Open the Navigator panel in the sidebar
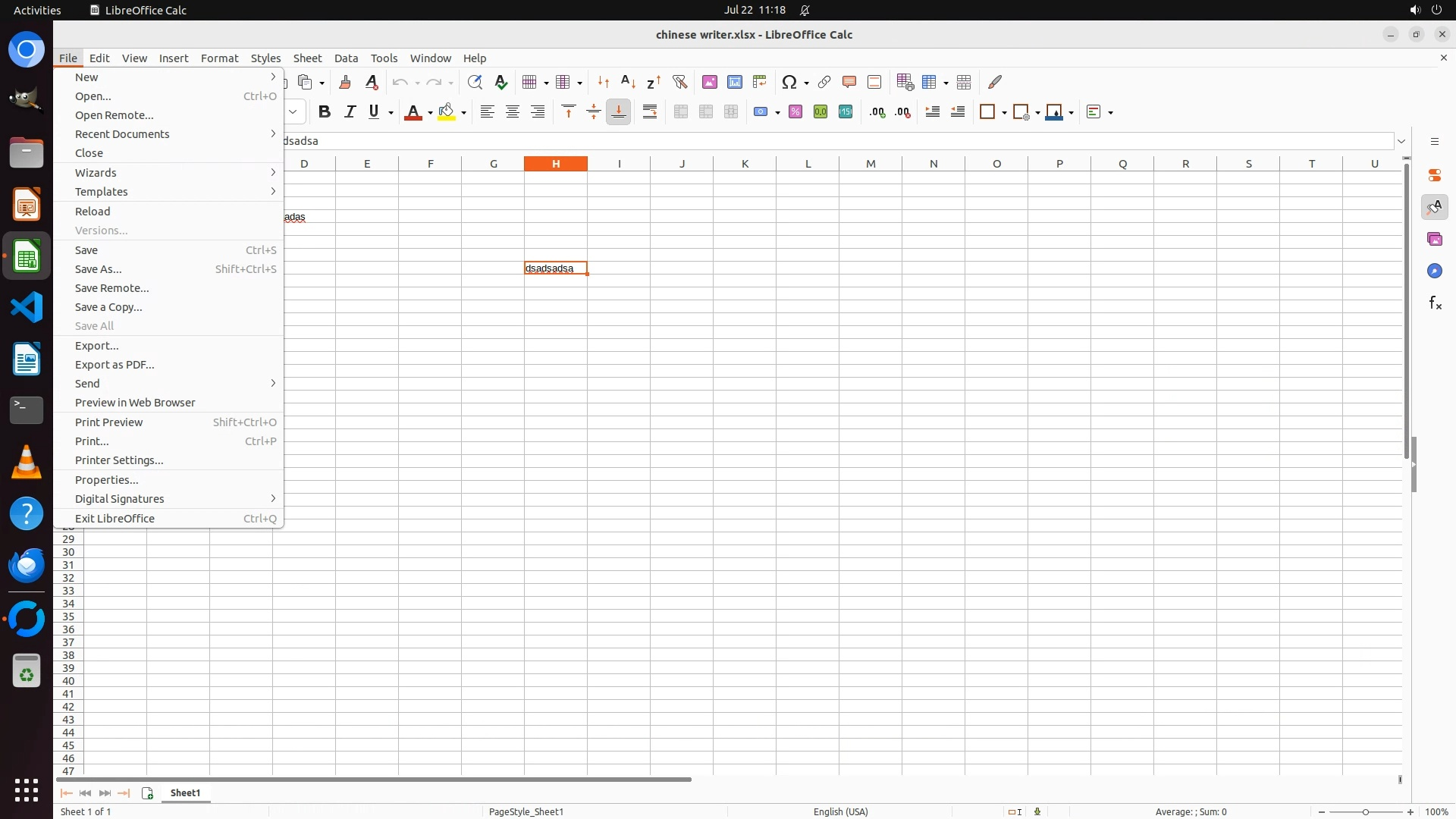Viewport: 1456px width, 819px height. click(1435, 271)
